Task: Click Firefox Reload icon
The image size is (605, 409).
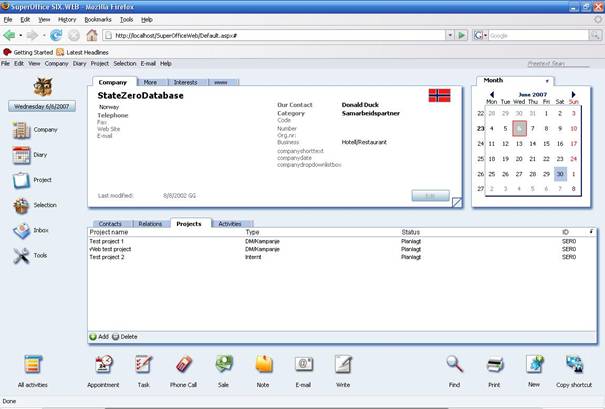Action: [x=56, y=35]
